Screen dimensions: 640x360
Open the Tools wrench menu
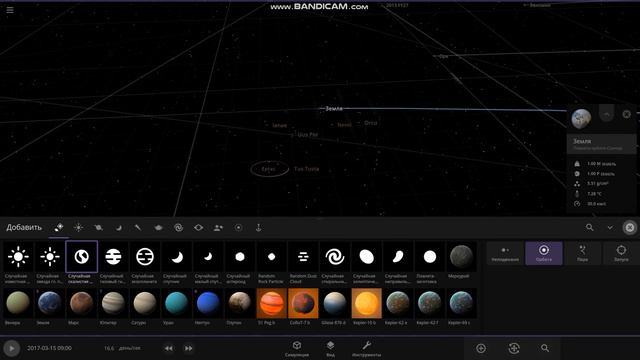point(366,349)
